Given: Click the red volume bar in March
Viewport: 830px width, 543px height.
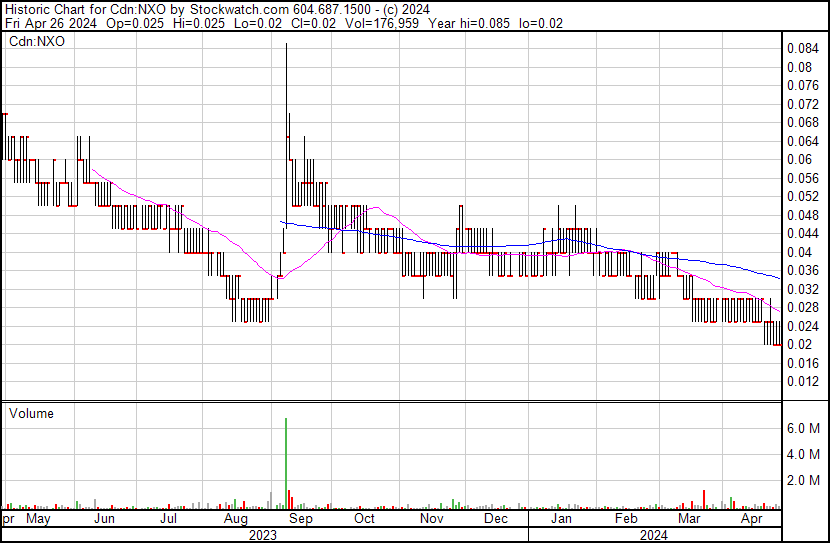Looking at the screenshot, I should tap(704, 499).
